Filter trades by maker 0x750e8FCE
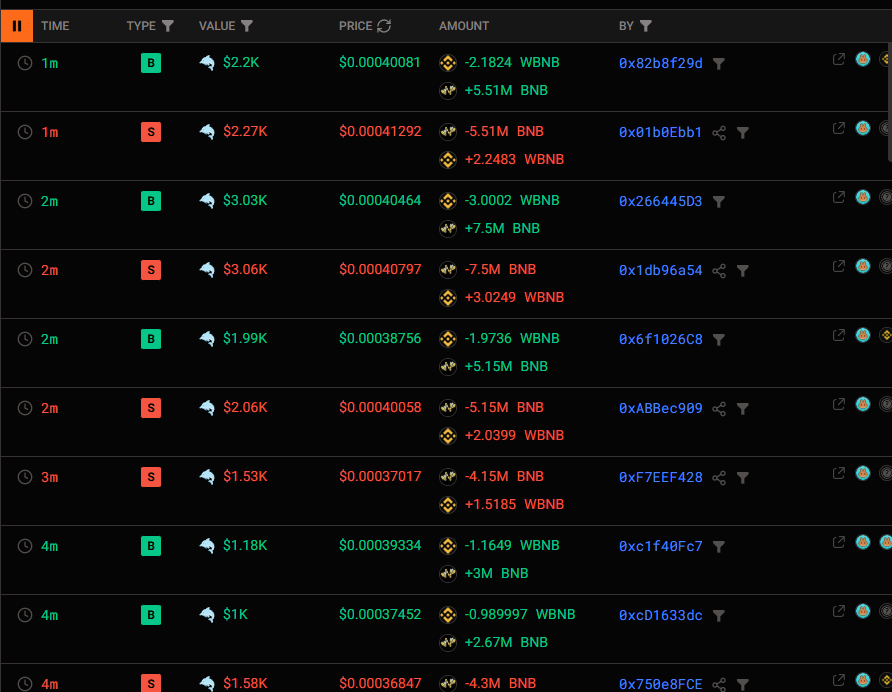This screenshot has height=692, width=892. tap(743, 684)
